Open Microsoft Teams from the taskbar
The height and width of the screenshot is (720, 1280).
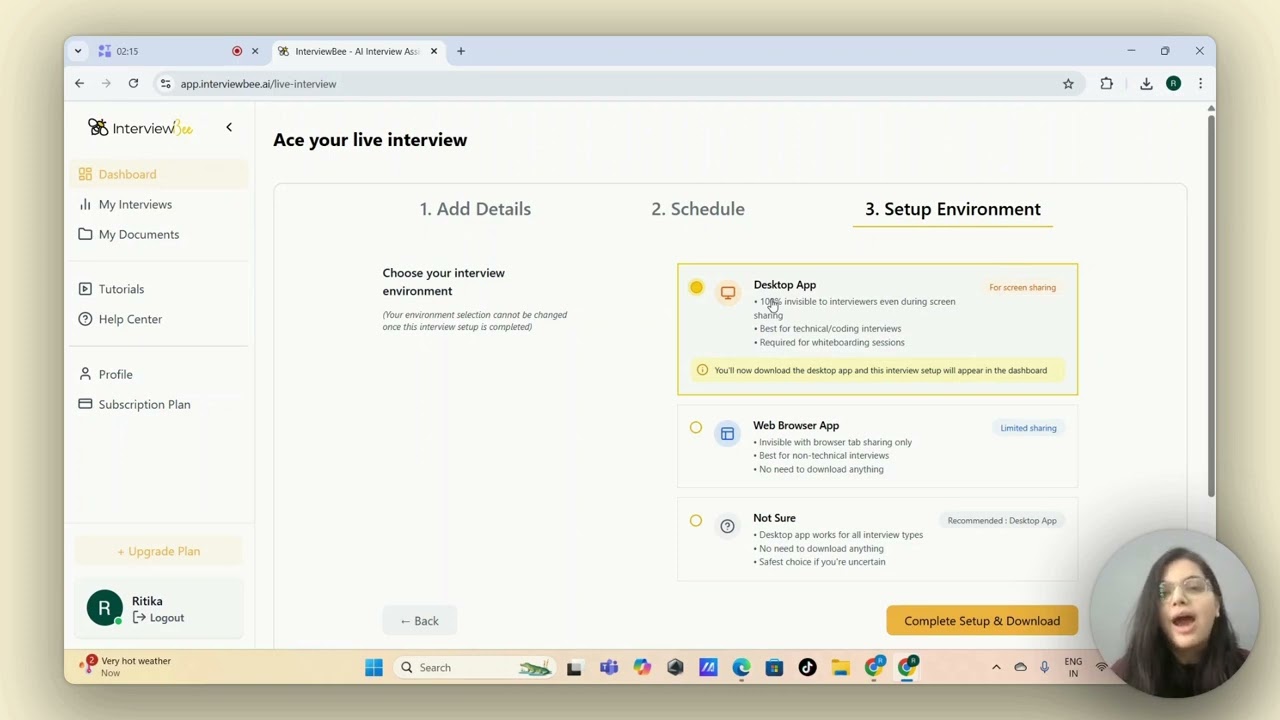click(x=608, y=667)
